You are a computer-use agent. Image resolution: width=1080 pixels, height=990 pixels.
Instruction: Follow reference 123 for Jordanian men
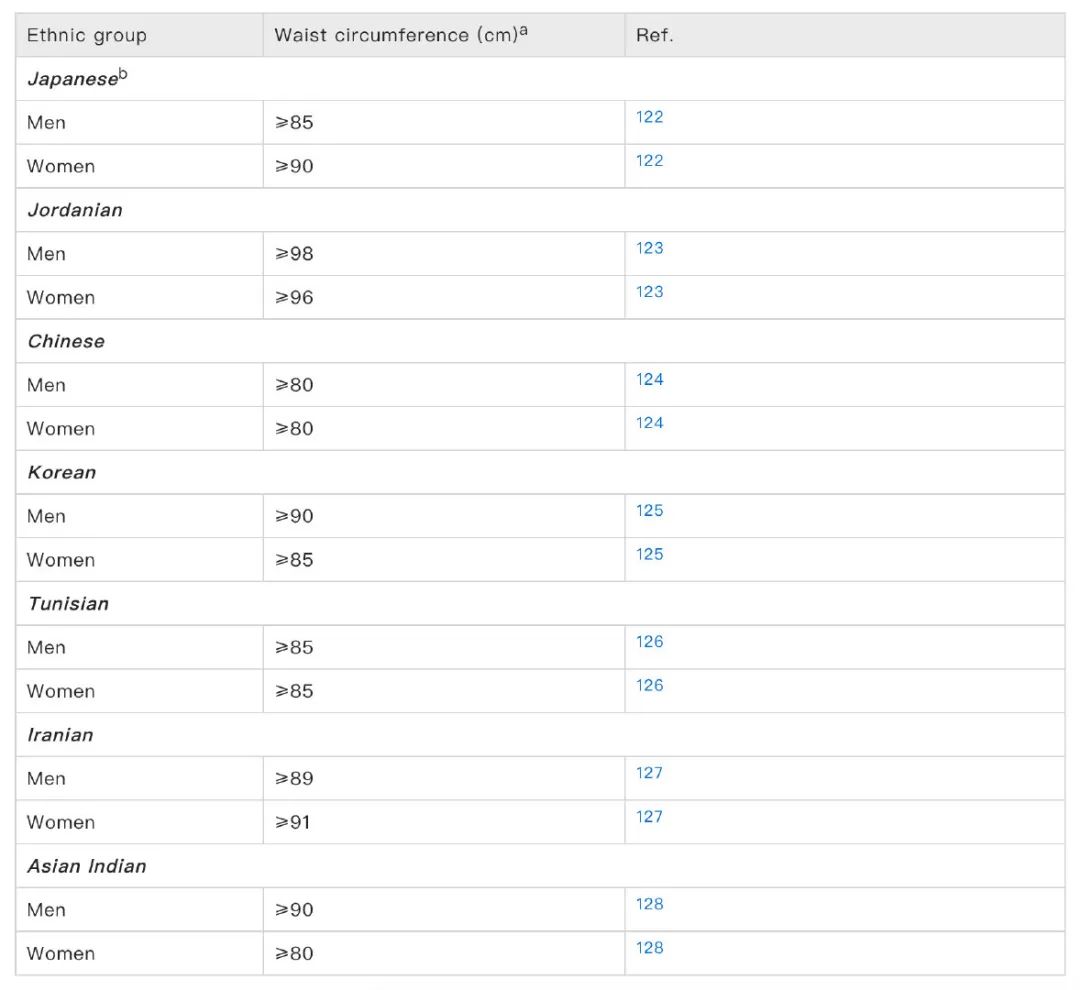(x=649, y=248)
